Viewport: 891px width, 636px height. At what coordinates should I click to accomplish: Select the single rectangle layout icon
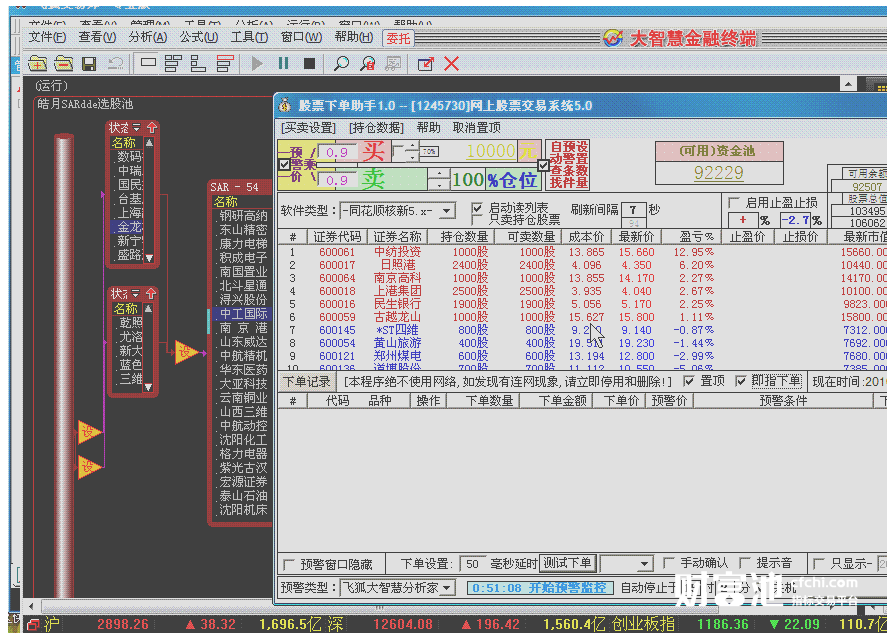(148, 63)
